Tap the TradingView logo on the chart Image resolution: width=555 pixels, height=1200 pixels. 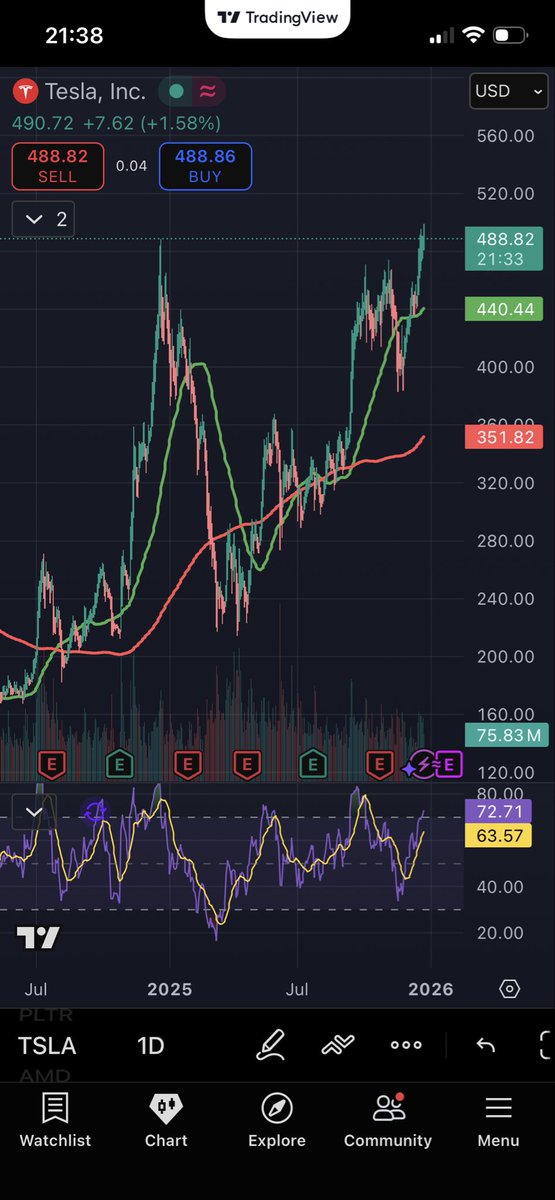coord(38,938)
